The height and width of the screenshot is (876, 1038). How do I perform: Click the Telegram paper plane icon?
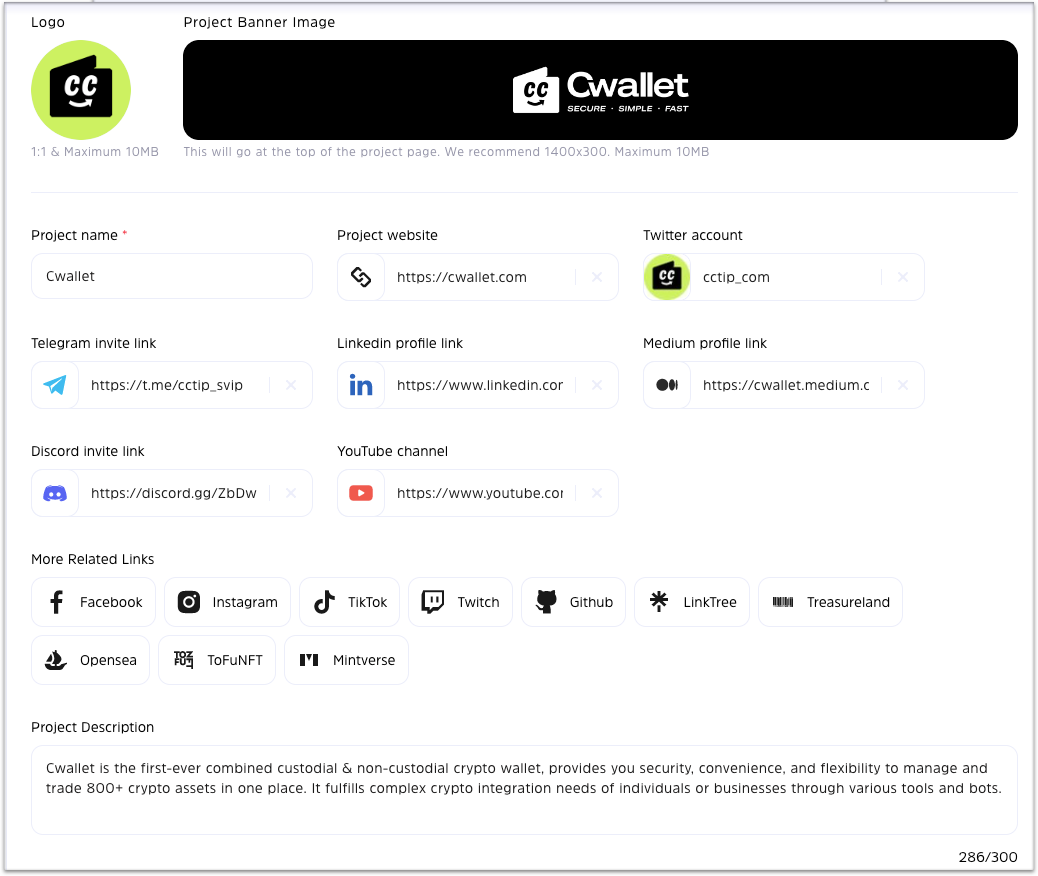coord(55,385)
